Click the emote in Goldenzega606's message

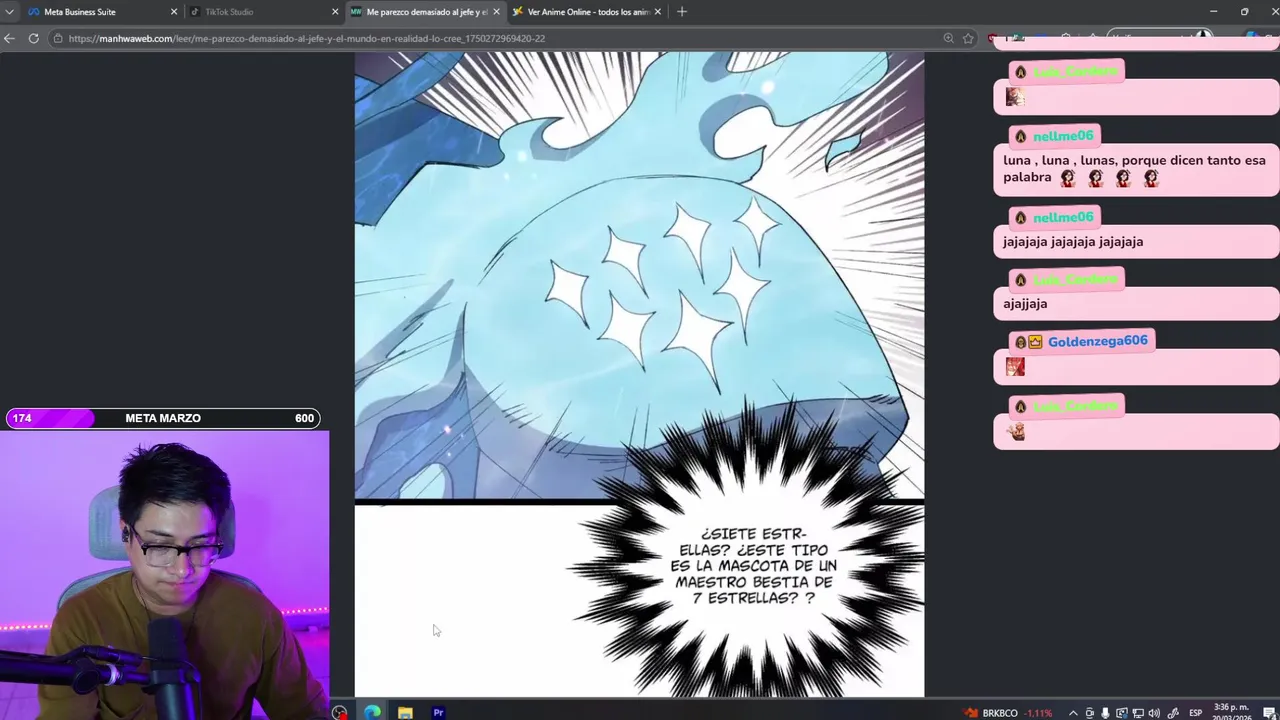tap(1015, 367)
